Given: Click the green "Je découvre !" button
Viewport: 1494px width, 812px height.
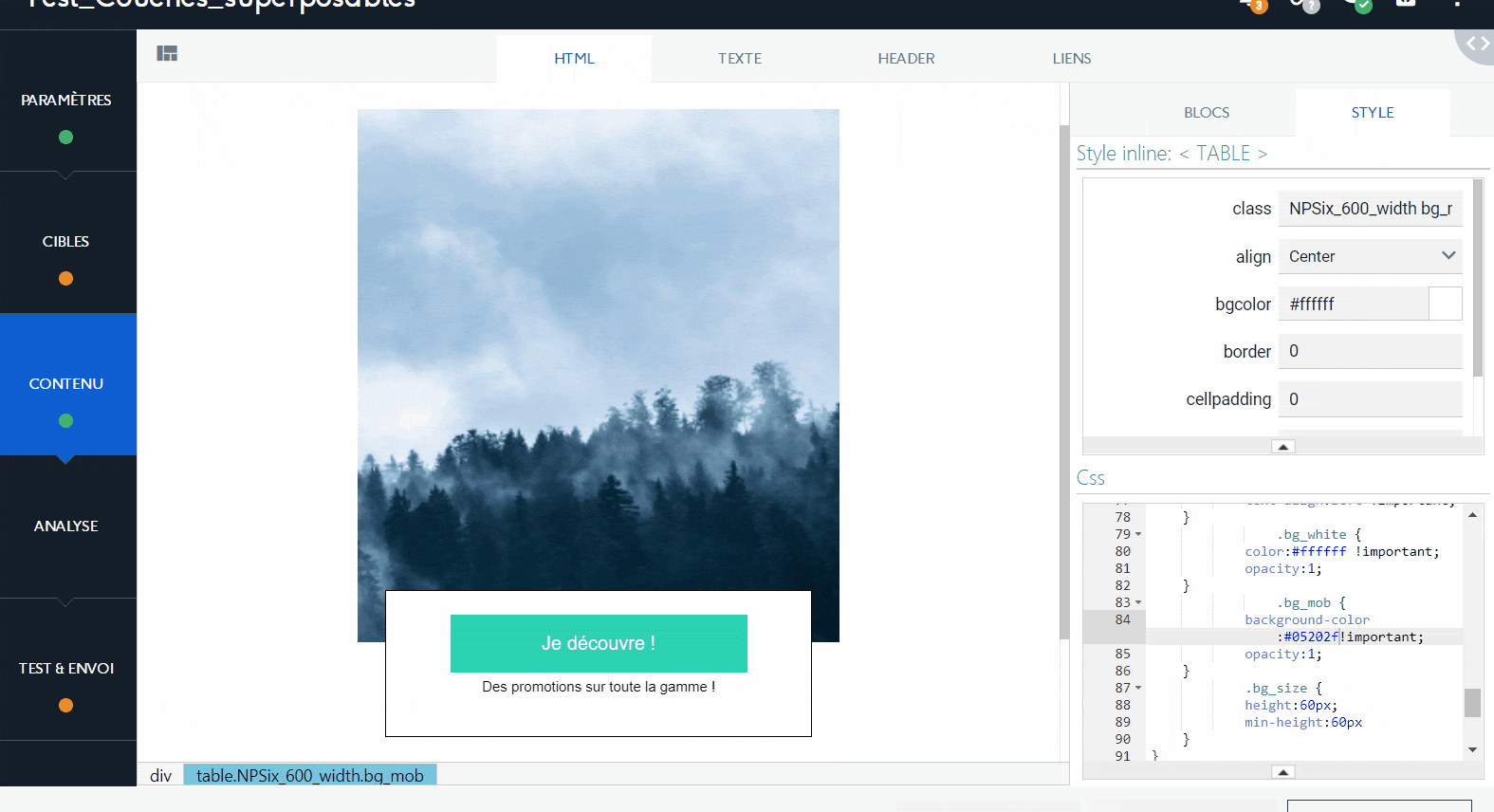Looking at the screenshot, I should [599, 643].
